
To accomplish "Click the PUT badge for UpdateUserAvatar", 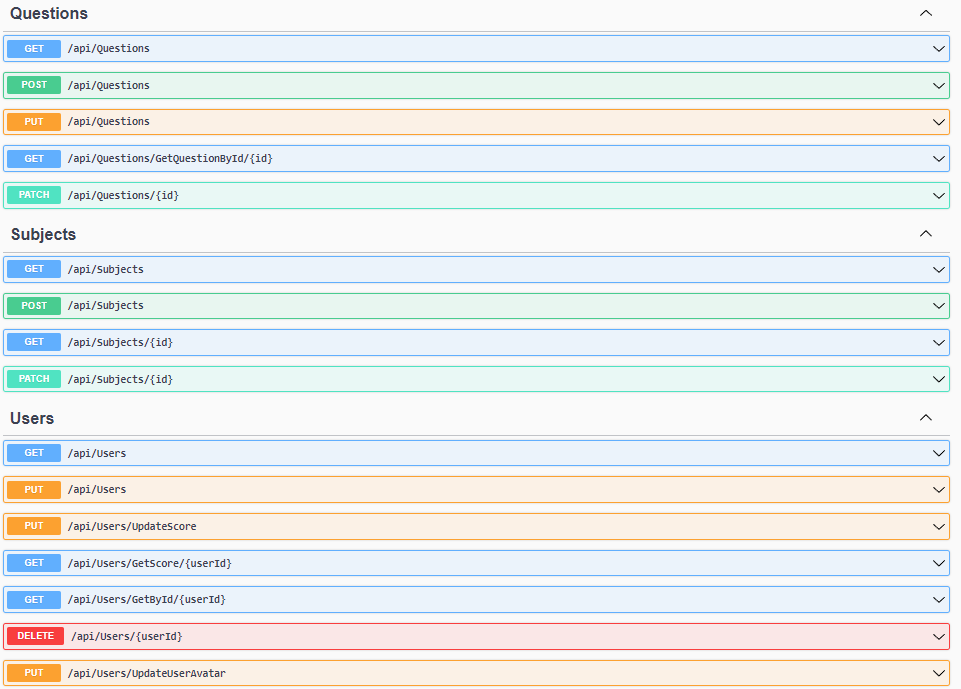I will 34,673.
